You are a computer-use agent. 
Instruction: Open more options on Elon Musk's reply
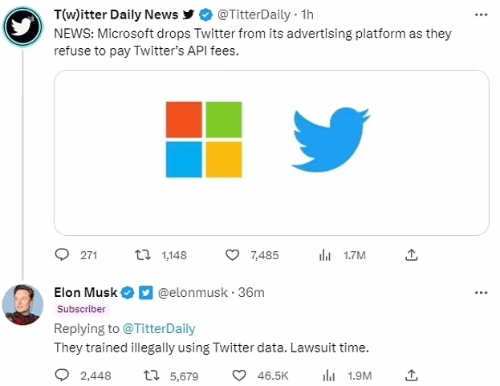[x=481, y=293]
